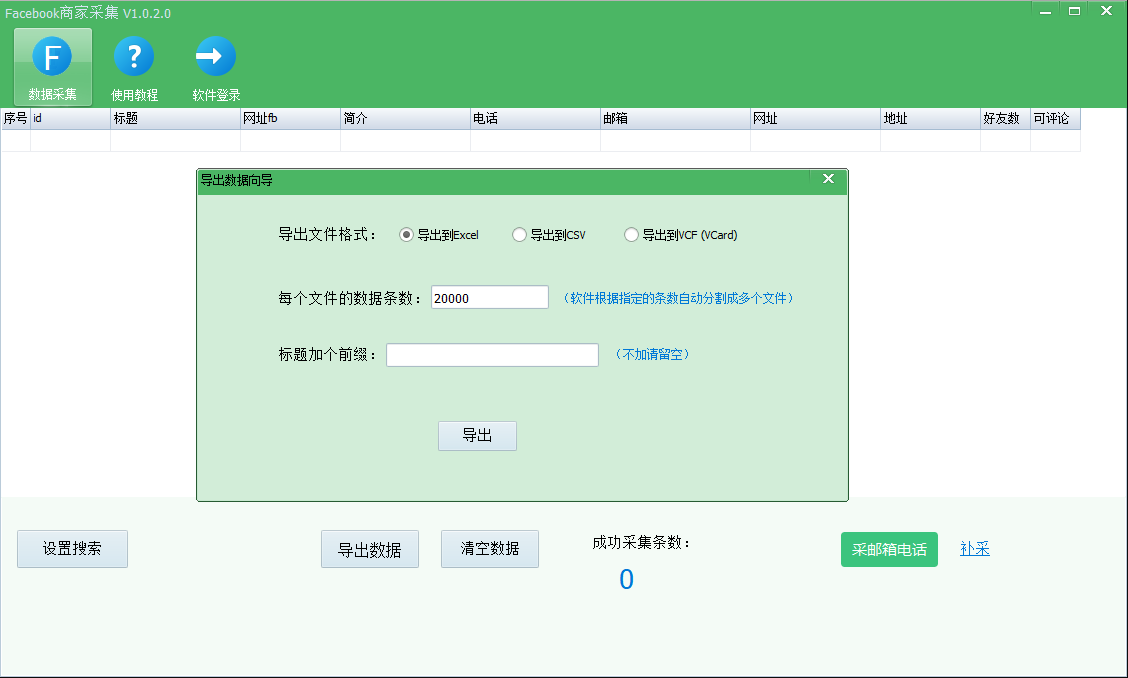Click the 软件登录 arrow icon
1128x678 pixels.
(x=216, y=68)
